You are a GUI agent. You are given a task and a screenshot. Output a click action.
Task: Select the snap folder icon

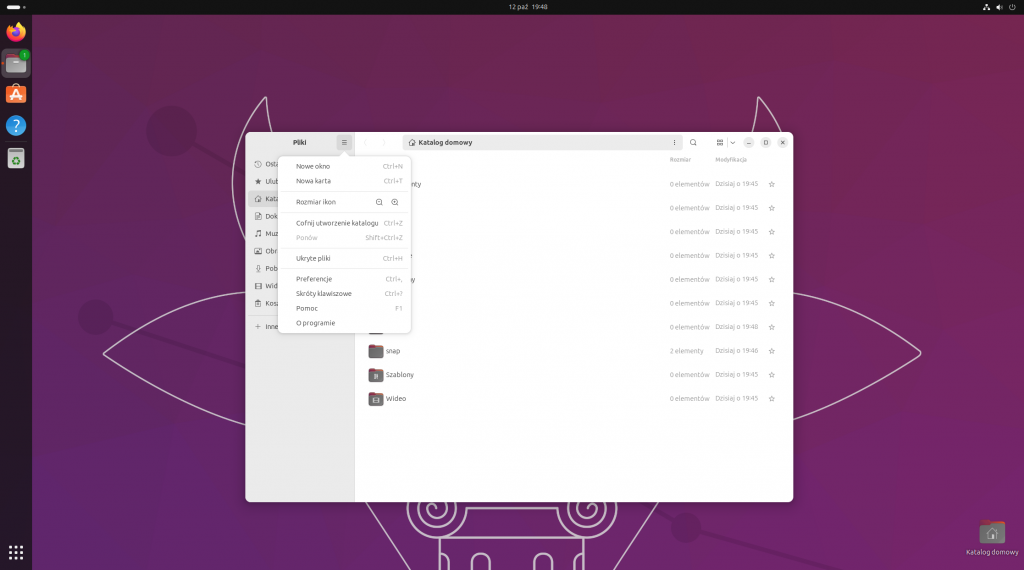coord(376,351)
